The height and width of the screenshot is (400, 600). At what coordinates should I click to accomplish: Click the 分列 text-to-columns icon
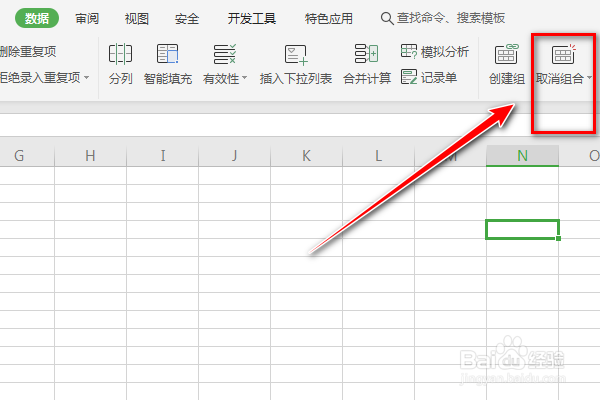(121, 54)
